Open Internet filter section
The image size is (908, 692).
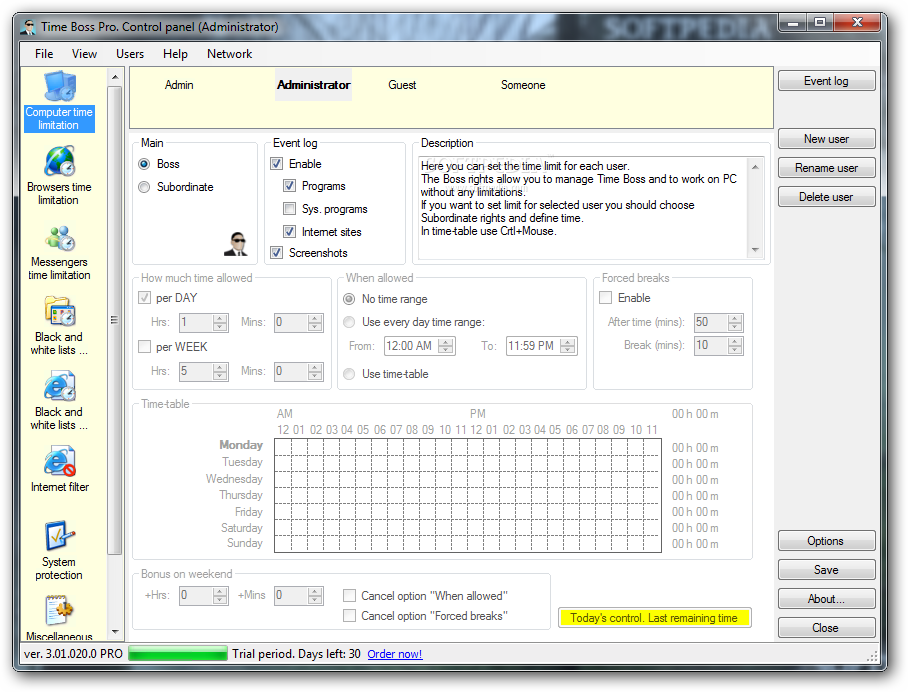point(59,470)
